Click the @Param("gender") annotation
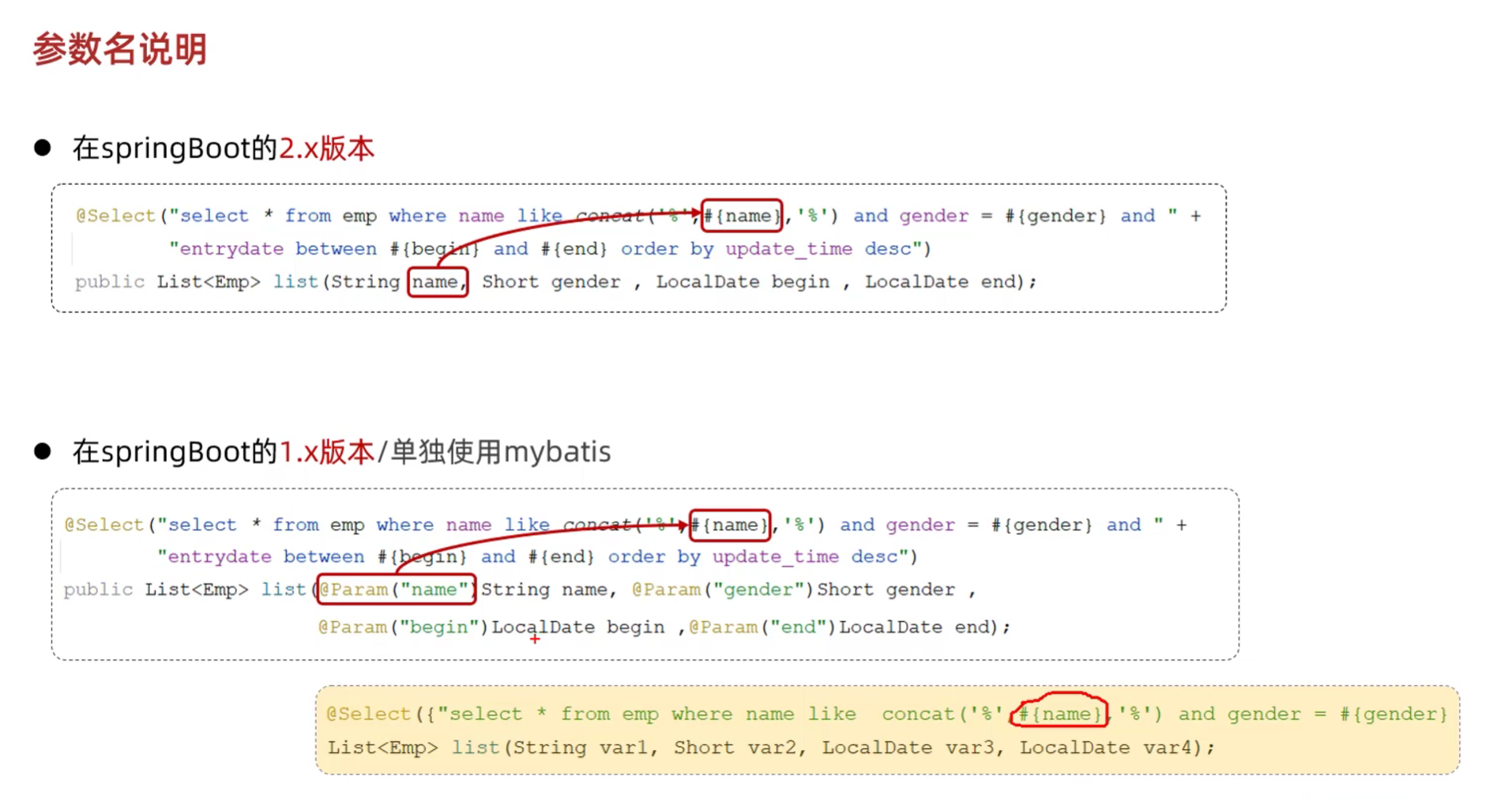1512x799 pixels. tap(722, 590)
